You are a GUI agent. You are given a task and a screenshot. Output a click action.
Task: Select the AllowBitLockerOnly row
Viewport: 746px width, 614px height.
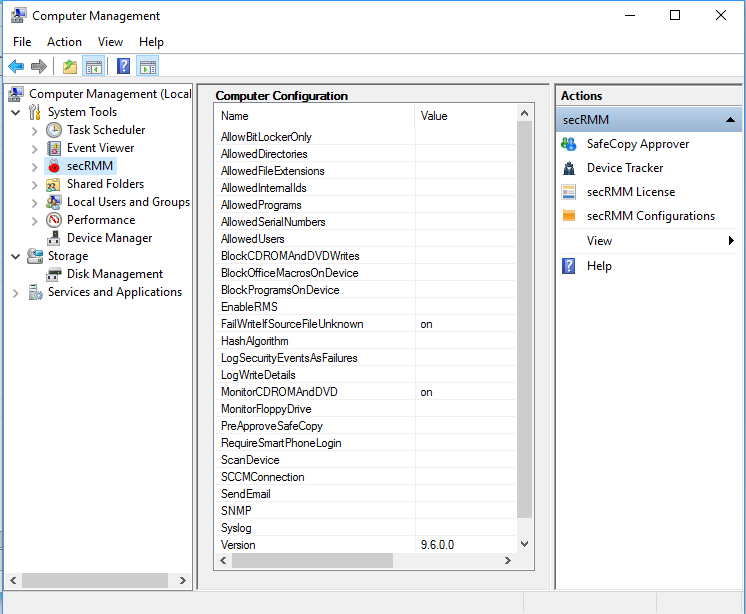(365, 137)
